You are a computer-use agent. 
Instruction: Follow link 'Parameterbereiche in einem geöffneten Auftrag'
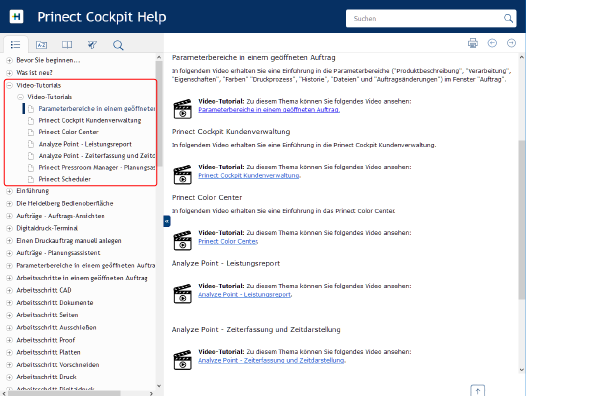point(269,110)
